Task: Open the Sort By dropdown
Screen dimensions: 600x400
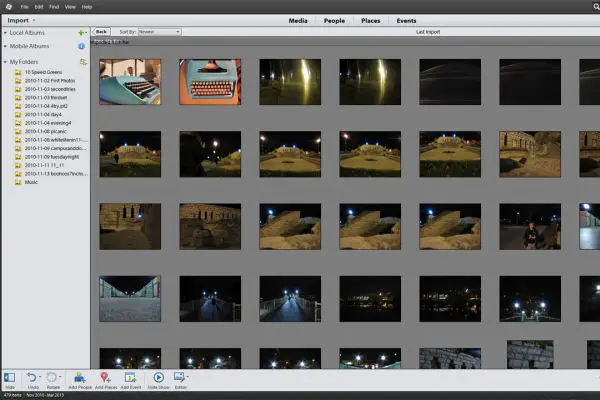Action: click(159, 32)
